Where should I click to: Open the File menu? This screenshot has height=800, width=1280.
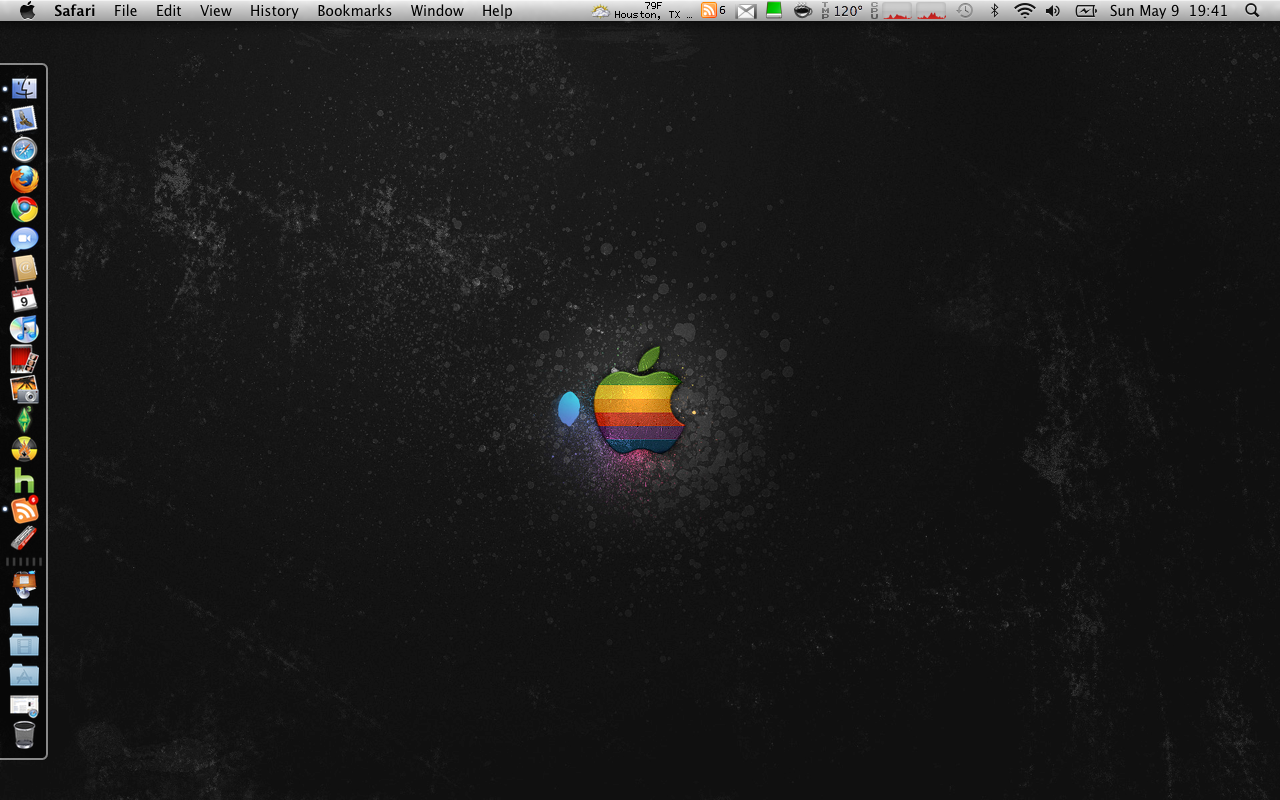click(x=126, y=11)
